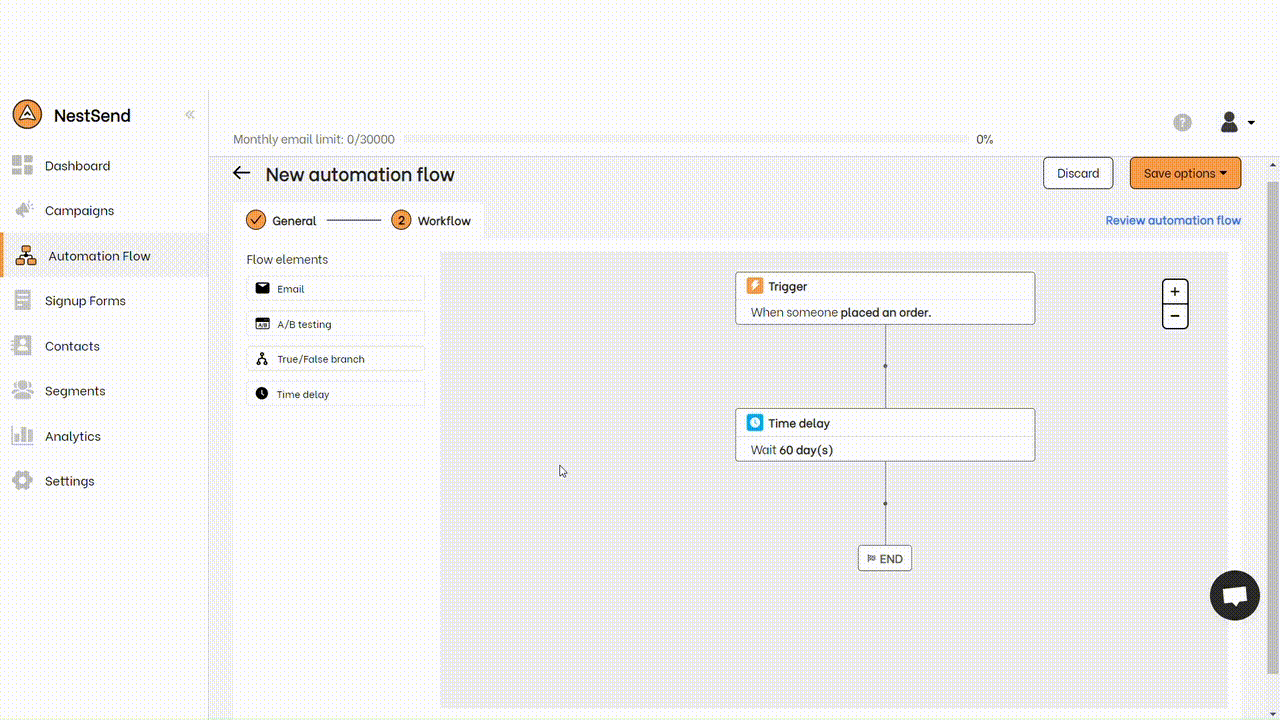Image resolution: width=1280 pixels, height=720 pixels.
Task: Click the END flag icon
Action: click(x=872, y=559)
